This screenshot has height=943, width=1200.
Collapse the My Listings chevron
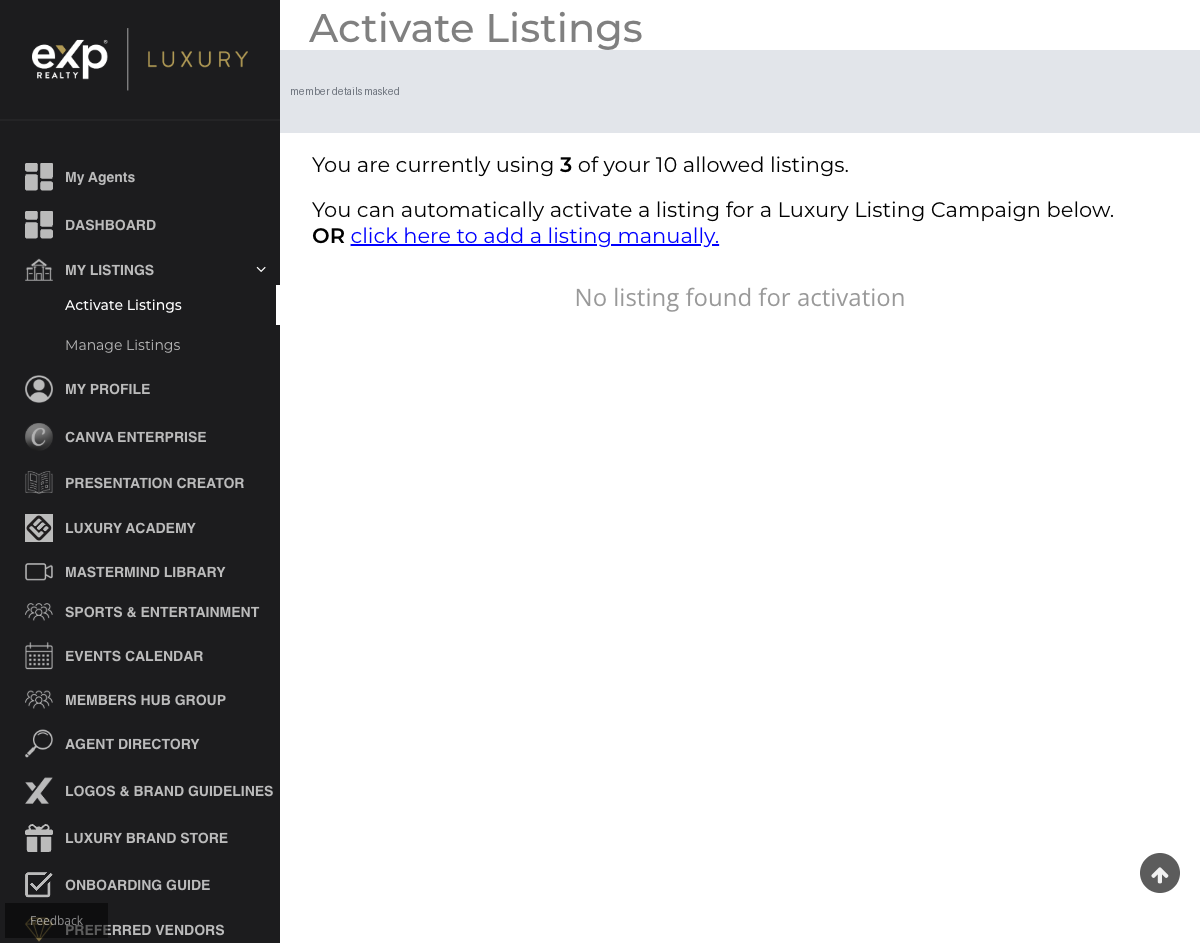pyautogui.click(x=261, y=270)
